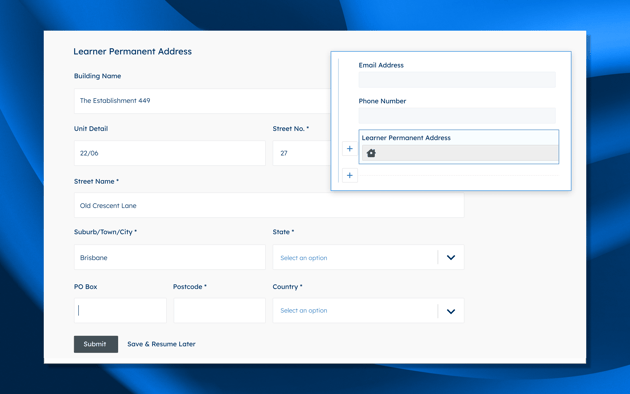This screenshot has width=630, height=394.
Task: Focus the Building Name input field
Action: pos(202,101)
